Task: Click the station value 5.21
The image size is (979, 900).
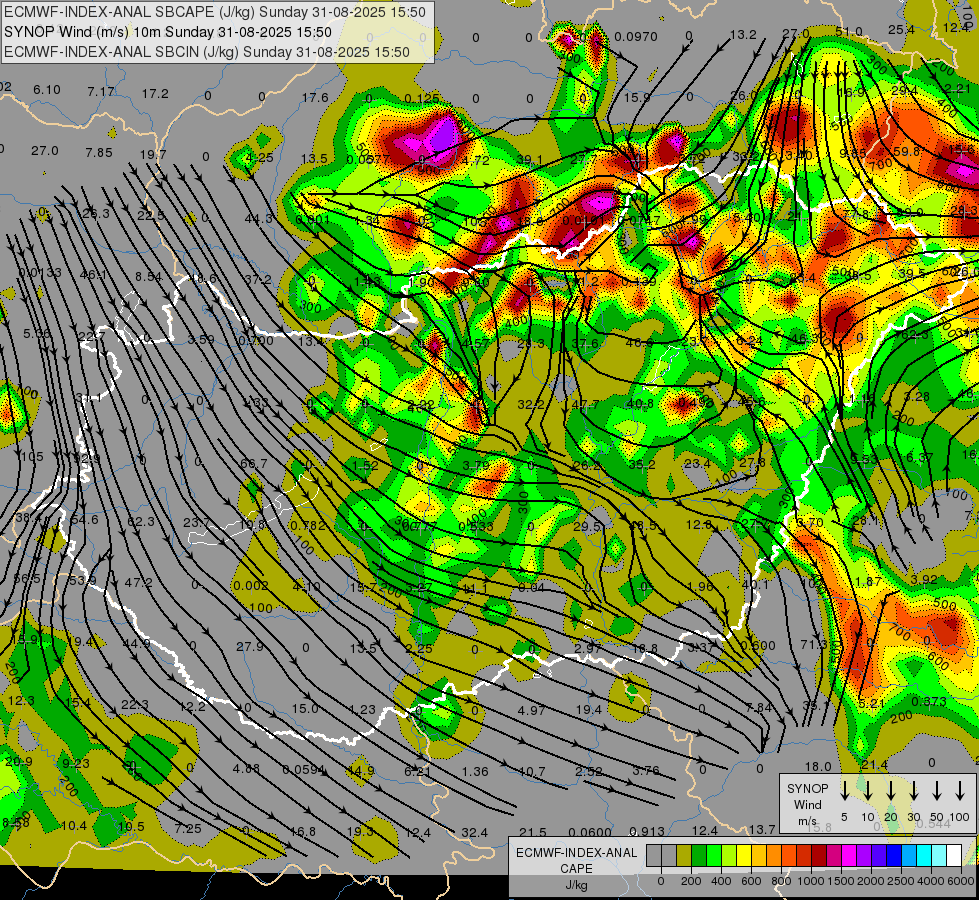Action: pos(871,704)
